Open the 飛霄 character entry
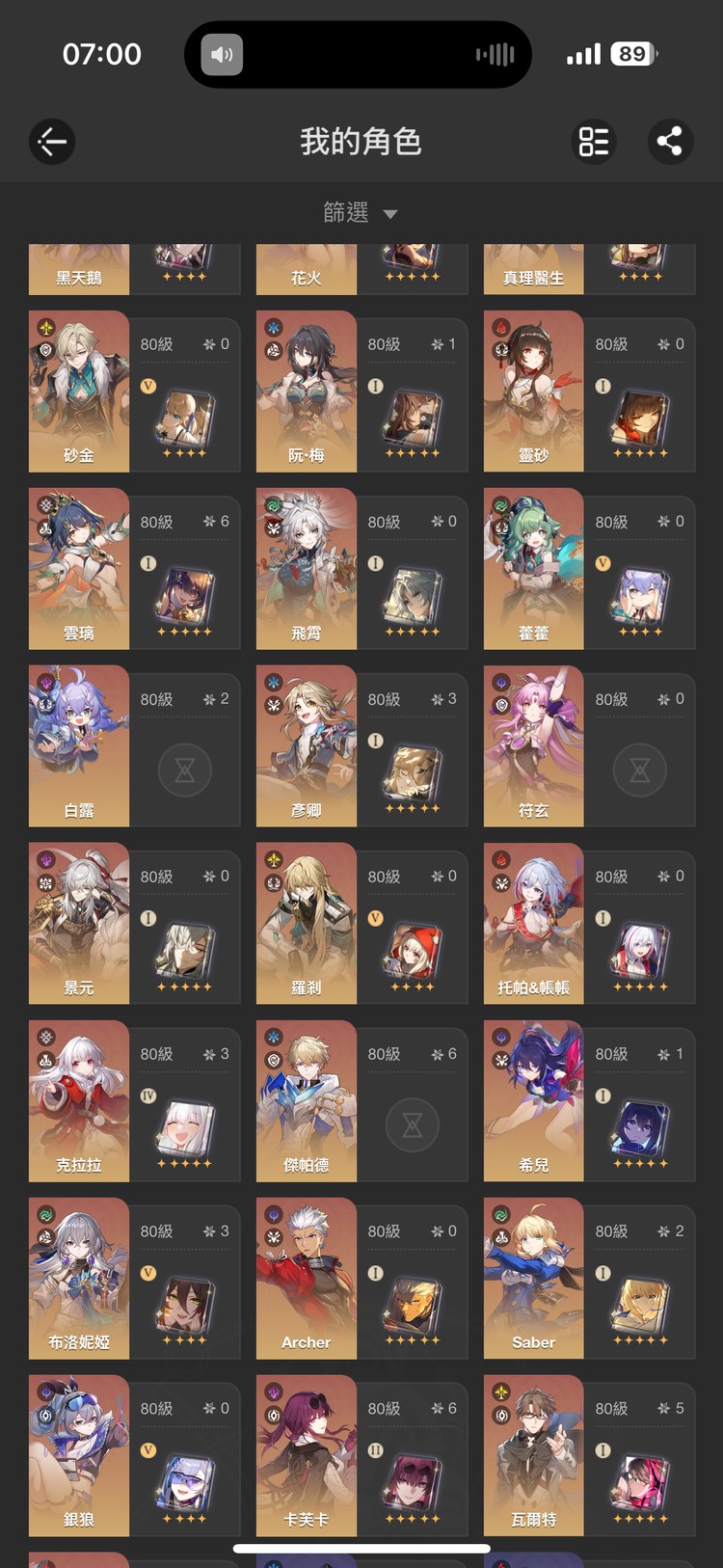Screen dimensions: 723x1568 pos(361,569)
